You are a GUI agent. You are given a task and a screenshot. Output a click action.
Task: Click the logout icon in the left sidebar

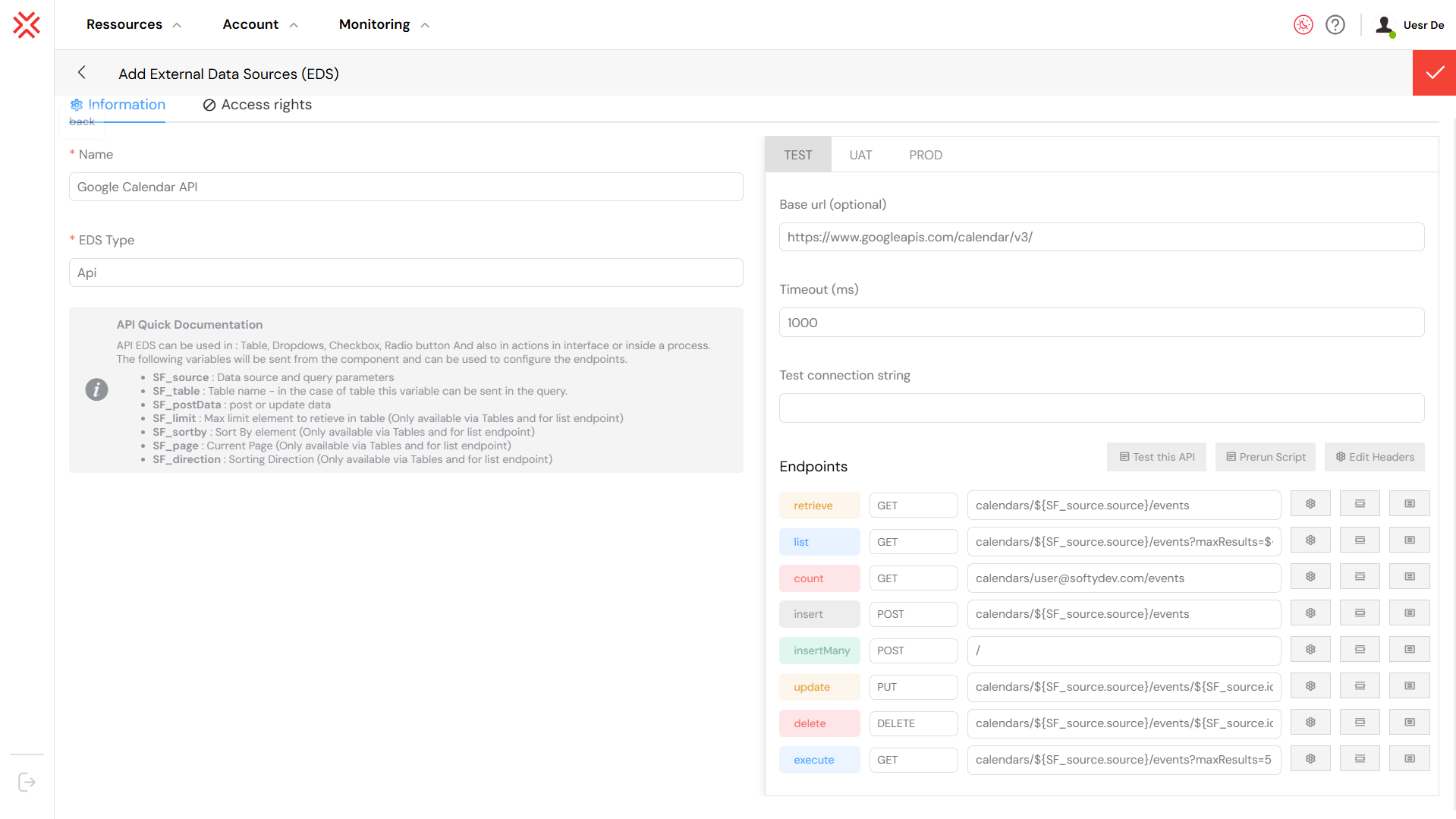(x=27, y=782)
